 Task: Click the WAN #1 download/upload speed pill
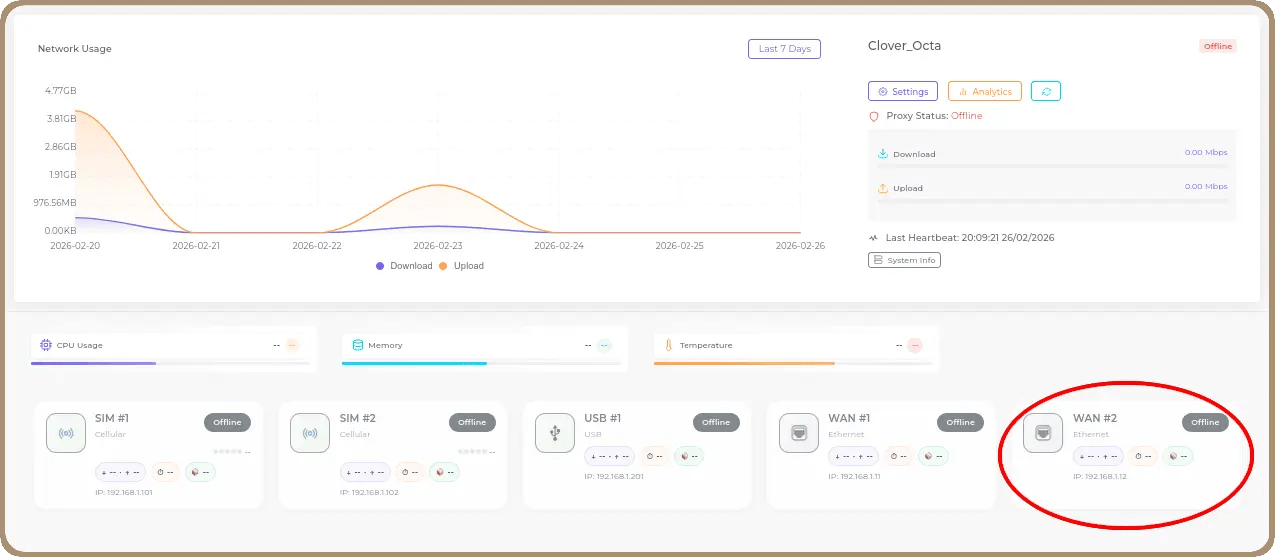(x=853, y=456)
